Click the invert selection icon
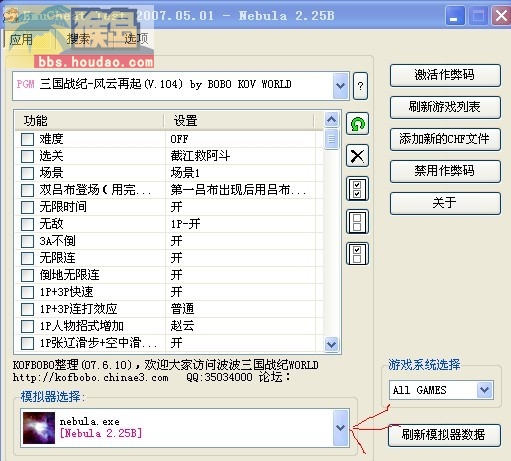 357,254
